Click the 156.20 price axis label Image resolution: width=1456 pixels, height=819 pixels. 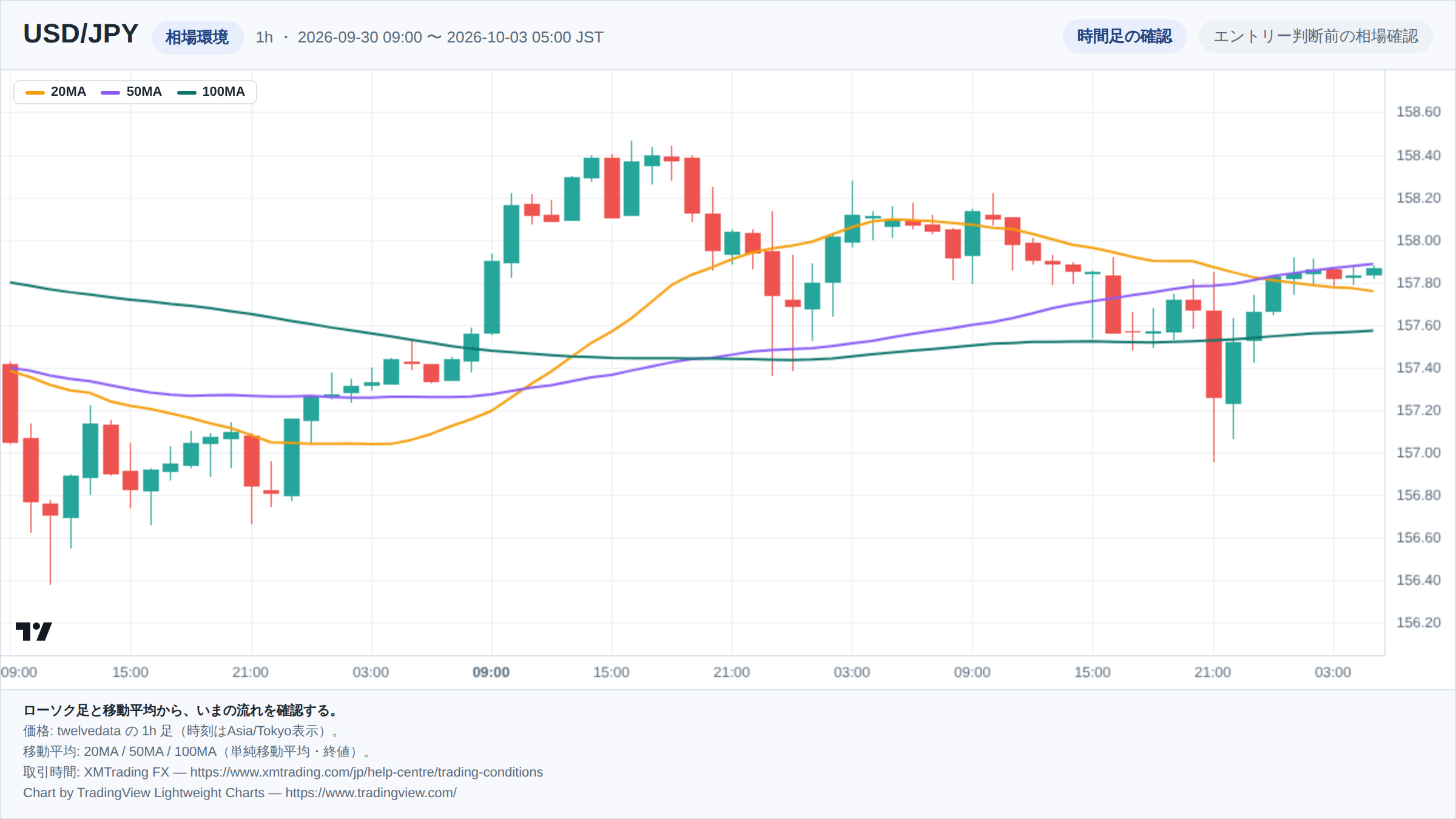[x=1418, y=622]
